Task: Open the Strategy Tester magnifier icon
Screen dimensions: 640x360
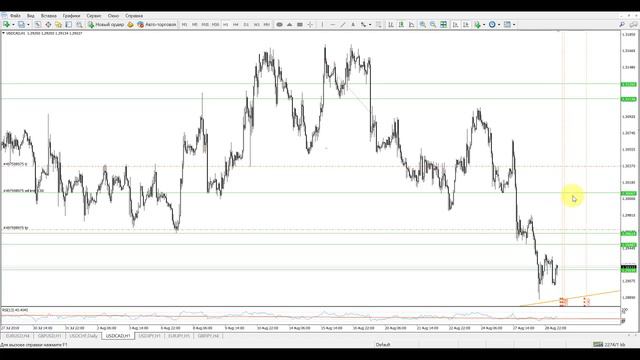Action: (79, 24)
